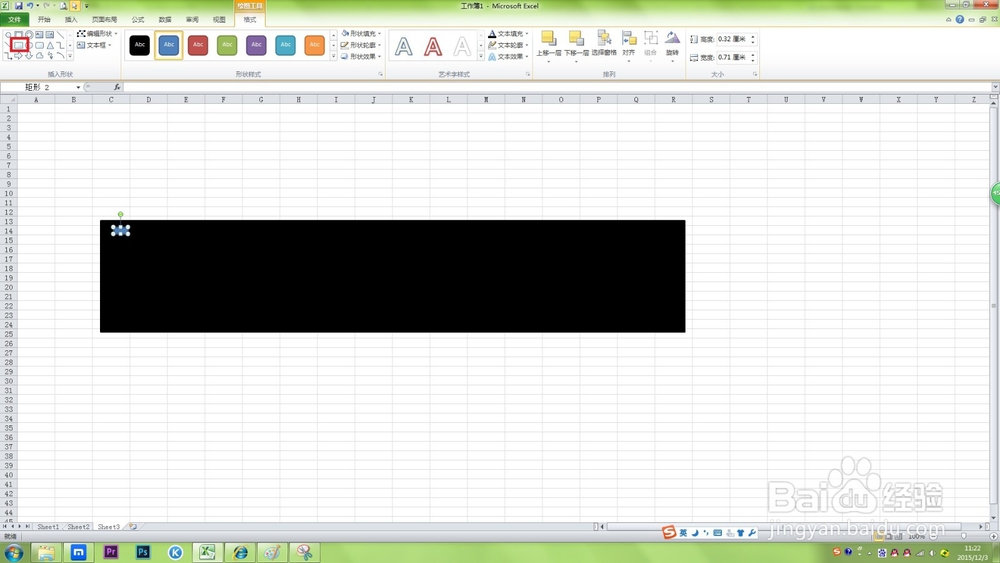Apply the red Abc shape style
Screen dimensions: 1000x563
(198, 45)
